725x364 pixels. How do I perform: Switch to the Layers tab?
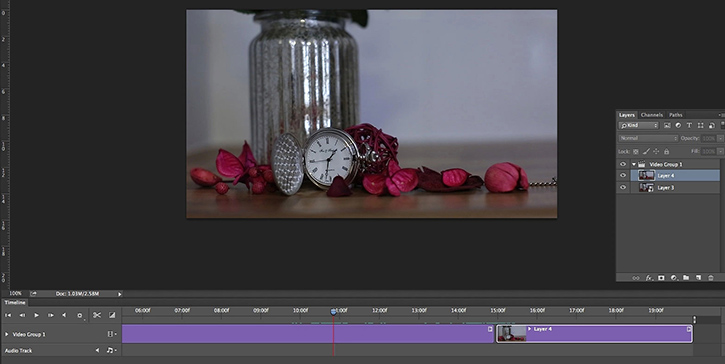(627, 115)
